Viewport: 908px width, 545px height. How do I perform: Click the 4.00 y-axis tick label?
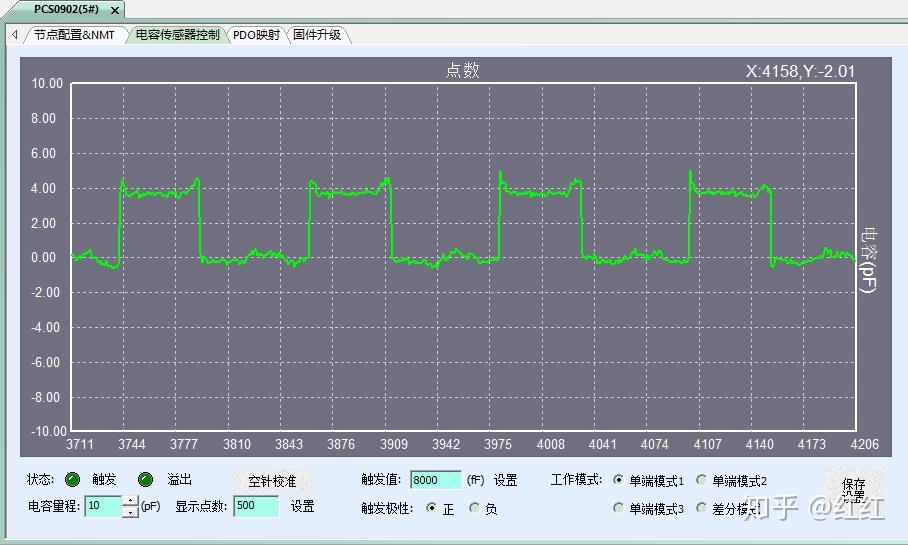coord(43,188)
